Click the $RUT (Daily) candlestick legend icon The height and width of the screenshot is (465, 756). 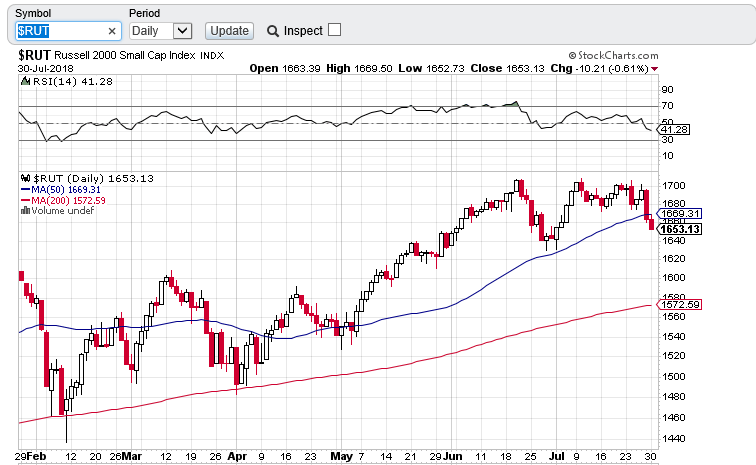click(26, 178)
